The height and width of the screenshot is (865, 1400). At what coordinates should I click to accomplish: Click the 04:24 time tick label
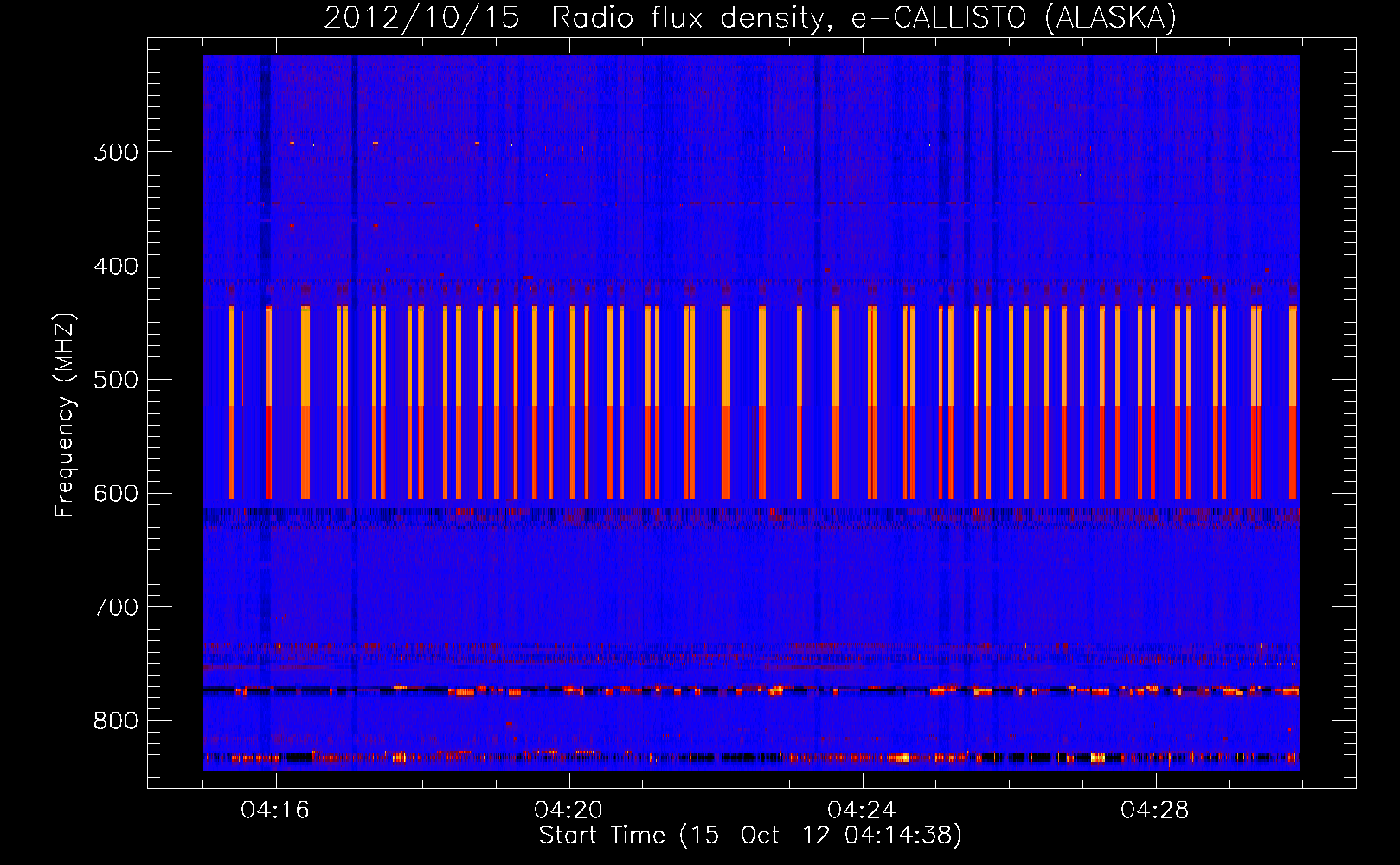coord(862,810)
